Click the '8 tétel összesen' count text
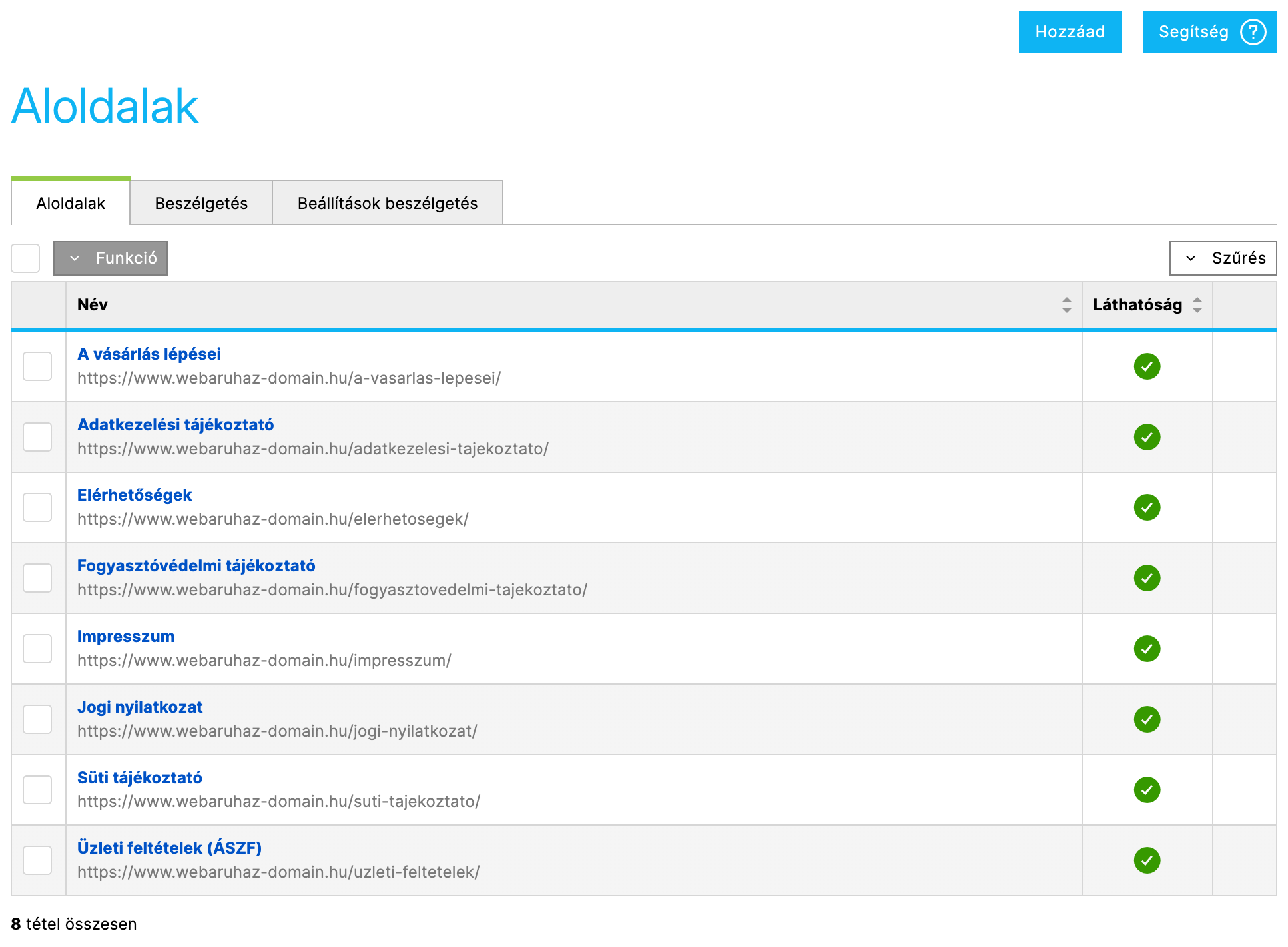Screen dimensions: 1288x947 point(74,924)
